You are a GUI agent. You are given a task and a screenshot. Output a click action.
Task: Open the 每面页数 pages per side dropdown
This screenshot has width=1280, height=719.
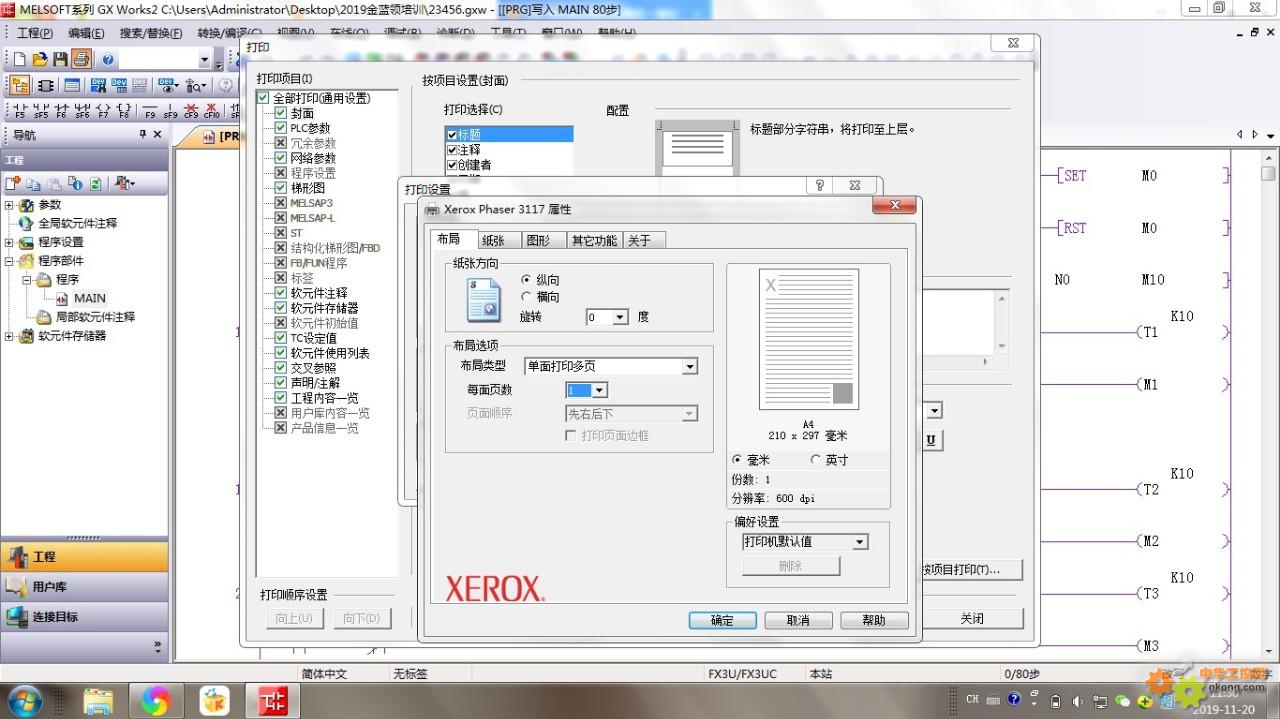point(599,390)
